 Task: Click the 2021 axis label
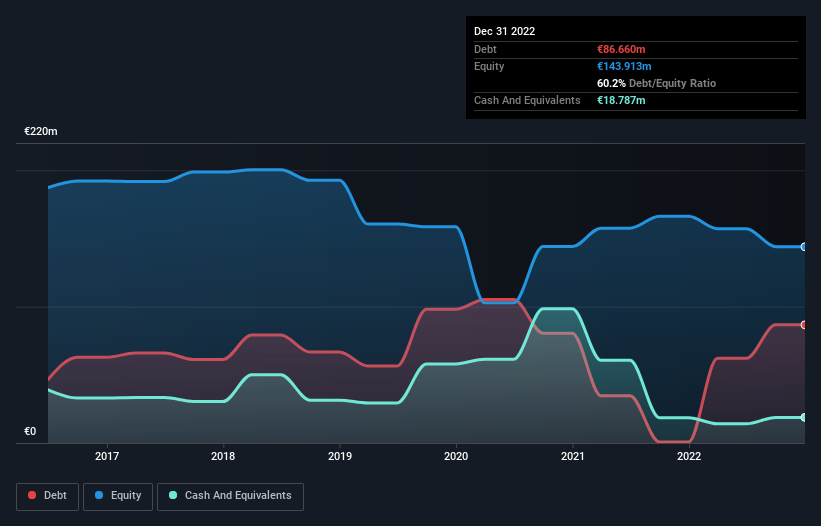coord(573,456)
